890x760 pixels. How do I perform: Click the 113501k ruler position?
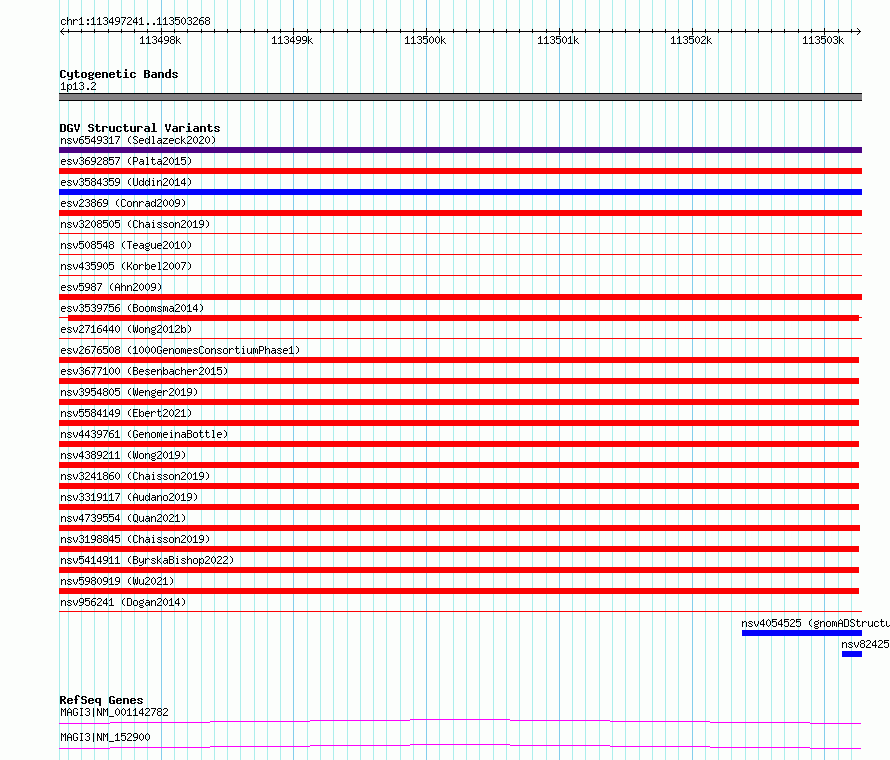tap(558, 40)
